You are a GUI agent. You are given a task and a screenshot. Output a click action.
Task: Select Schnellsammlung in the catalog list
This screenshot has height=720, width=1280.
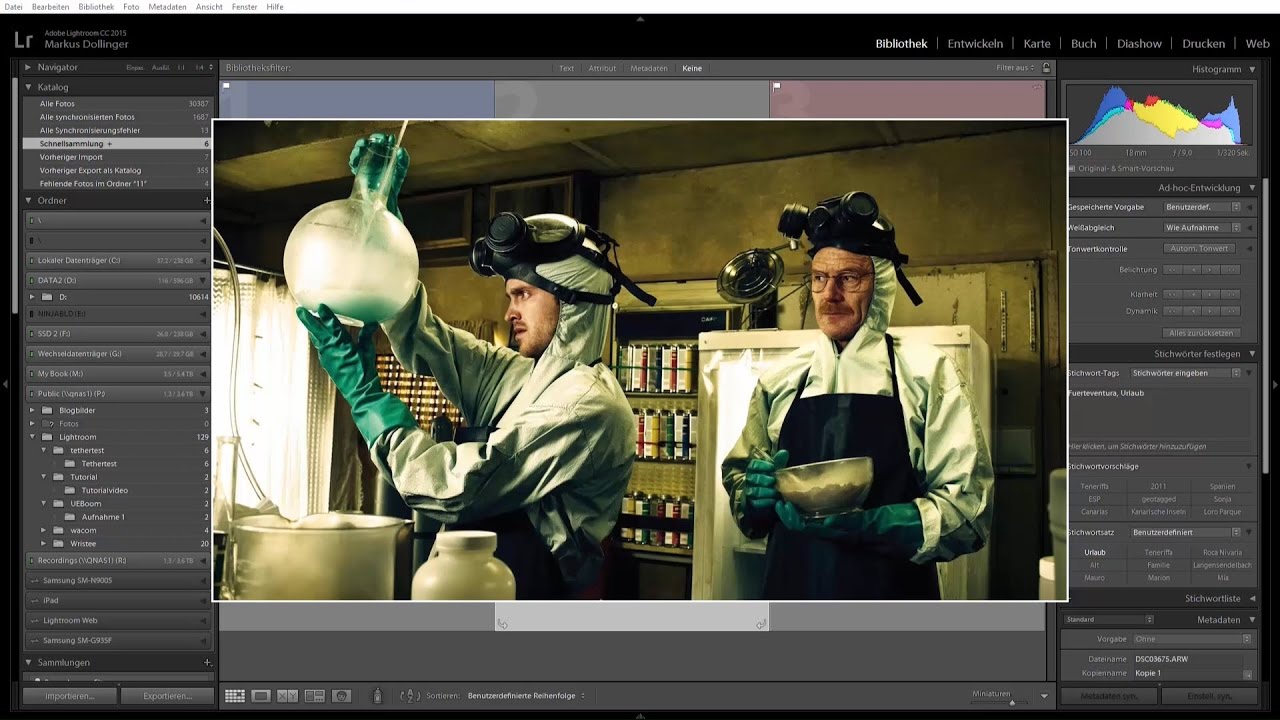tap(117, 144)
